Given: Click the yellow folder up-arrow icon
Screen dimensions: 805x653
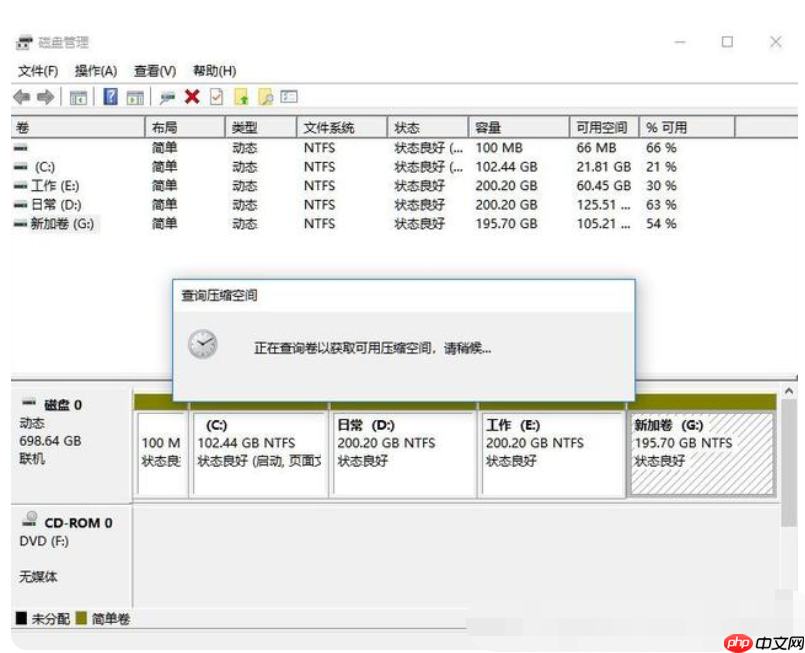Looking at the screenshot, I should 241,97.
